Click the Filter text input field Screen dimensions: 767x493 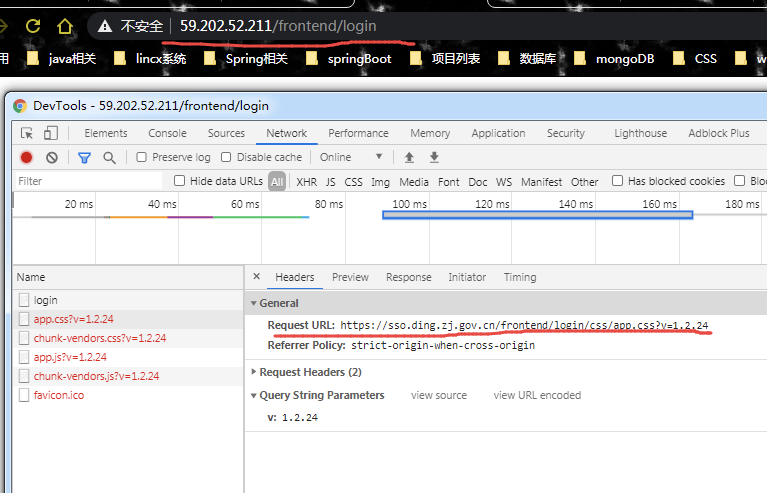pyautogui.click(x=88, y=181)
